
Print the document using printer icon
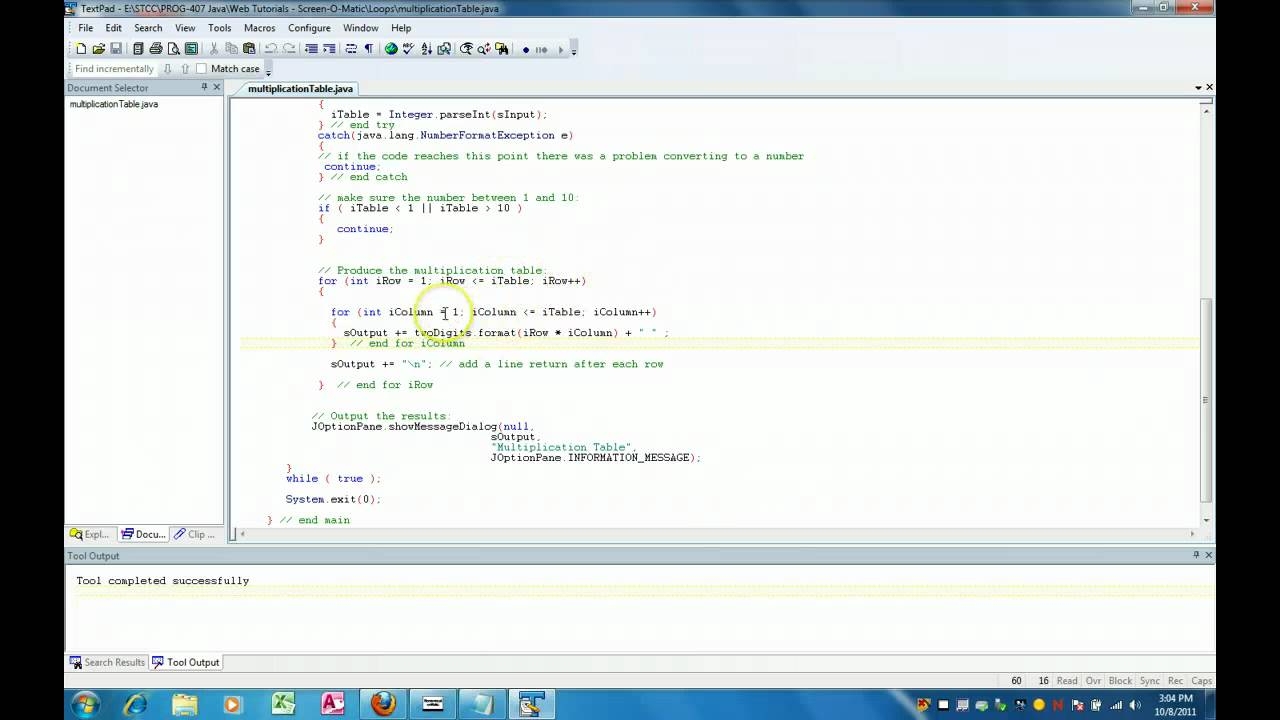(156, 49)
